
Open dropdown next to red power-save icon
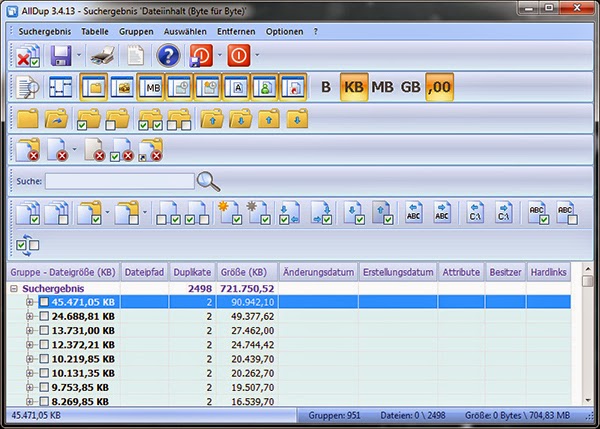220,55
